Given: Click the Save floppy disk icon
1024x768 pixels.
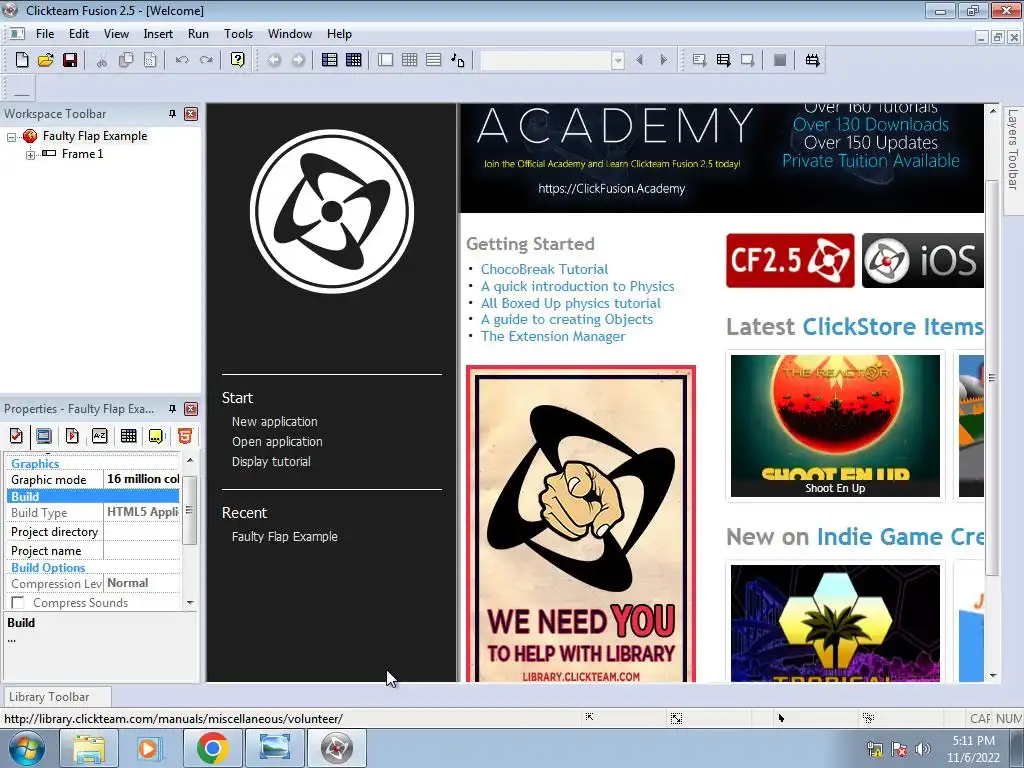Looking at the screenshot, I should pyautogui.click(x=70, y=60).
